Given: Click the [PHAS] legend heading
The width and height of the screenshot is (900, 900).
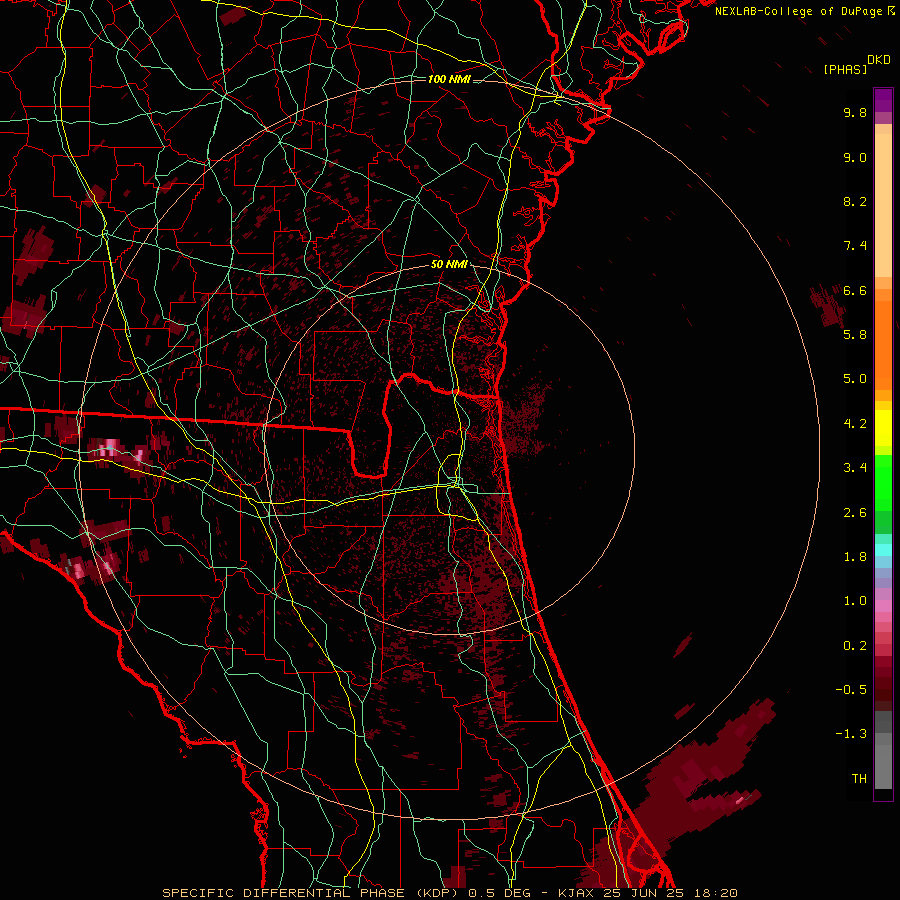Looking at the screenshot, I should point(845,70).
